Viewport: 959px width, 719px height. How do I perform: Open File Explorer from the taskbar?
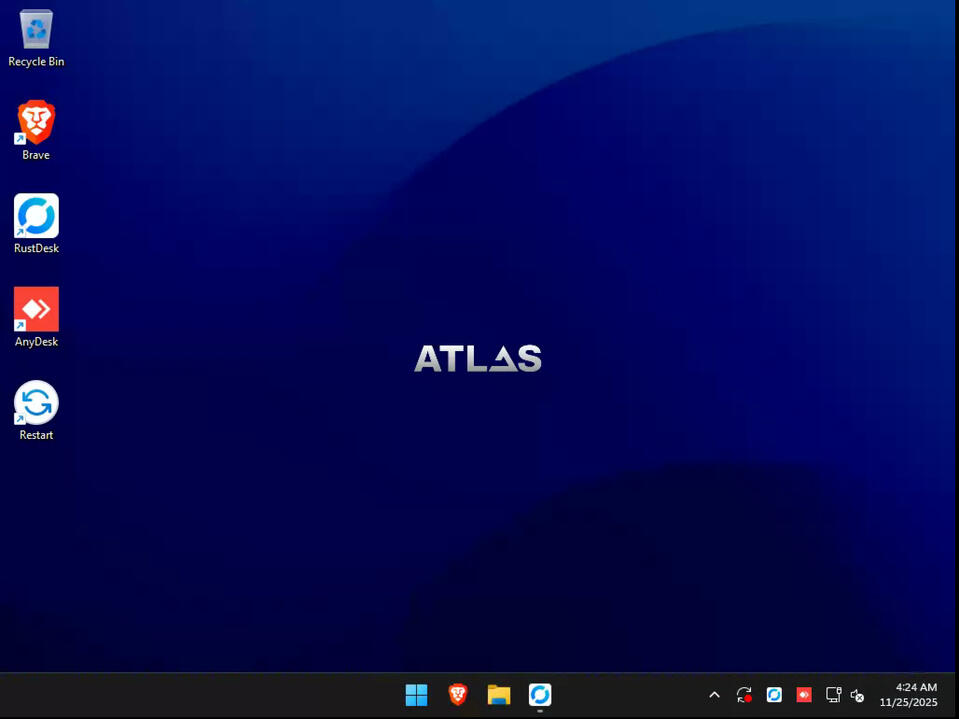point(499,695)
